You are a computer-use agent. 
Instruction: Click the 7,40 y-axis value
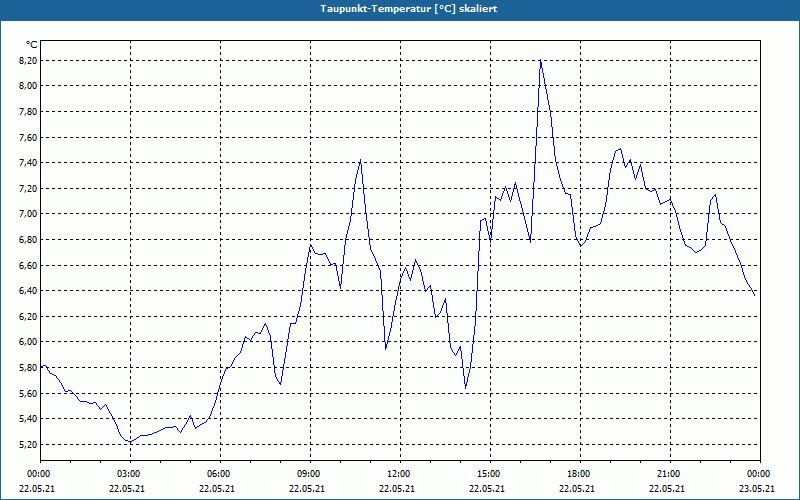click(x=29, y=163)
